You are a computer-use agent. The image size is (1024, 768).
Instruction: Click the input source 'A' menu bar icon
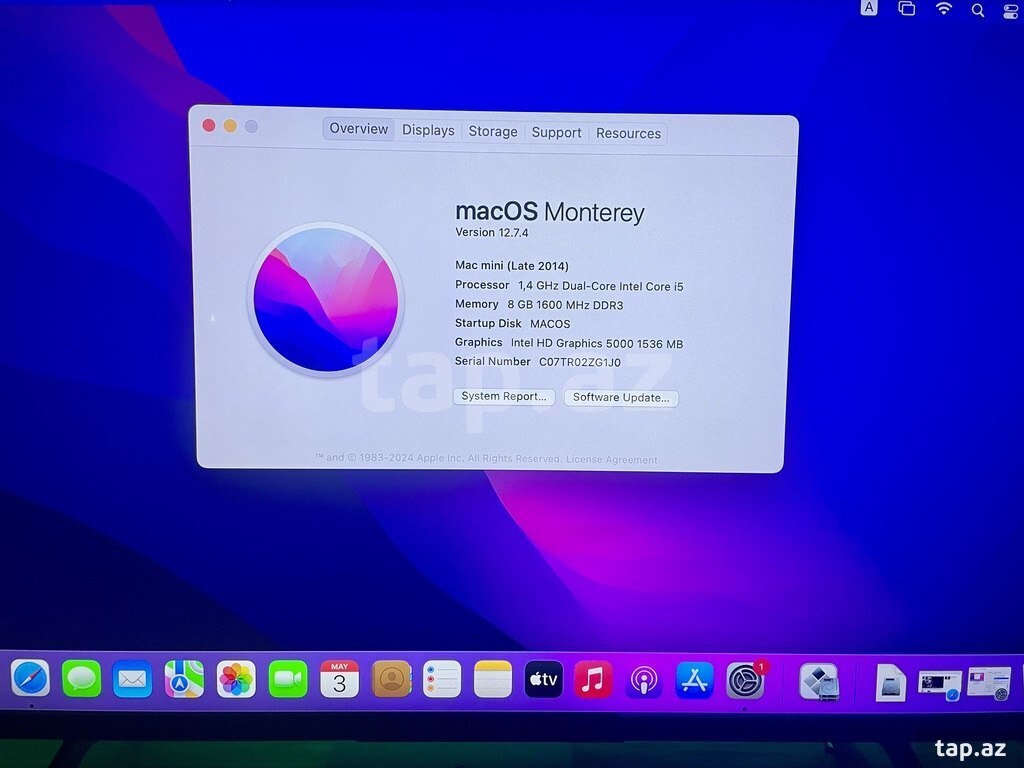[869, 7]
